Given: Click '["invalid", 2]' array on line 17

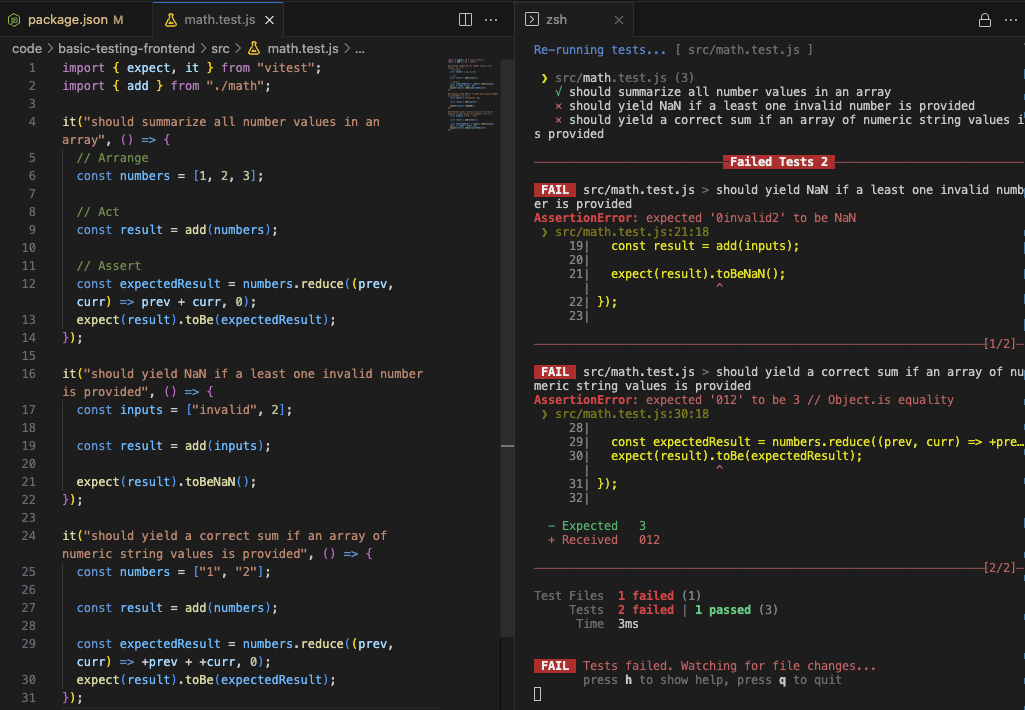Looking at the screenshot, I should [235, 410].
